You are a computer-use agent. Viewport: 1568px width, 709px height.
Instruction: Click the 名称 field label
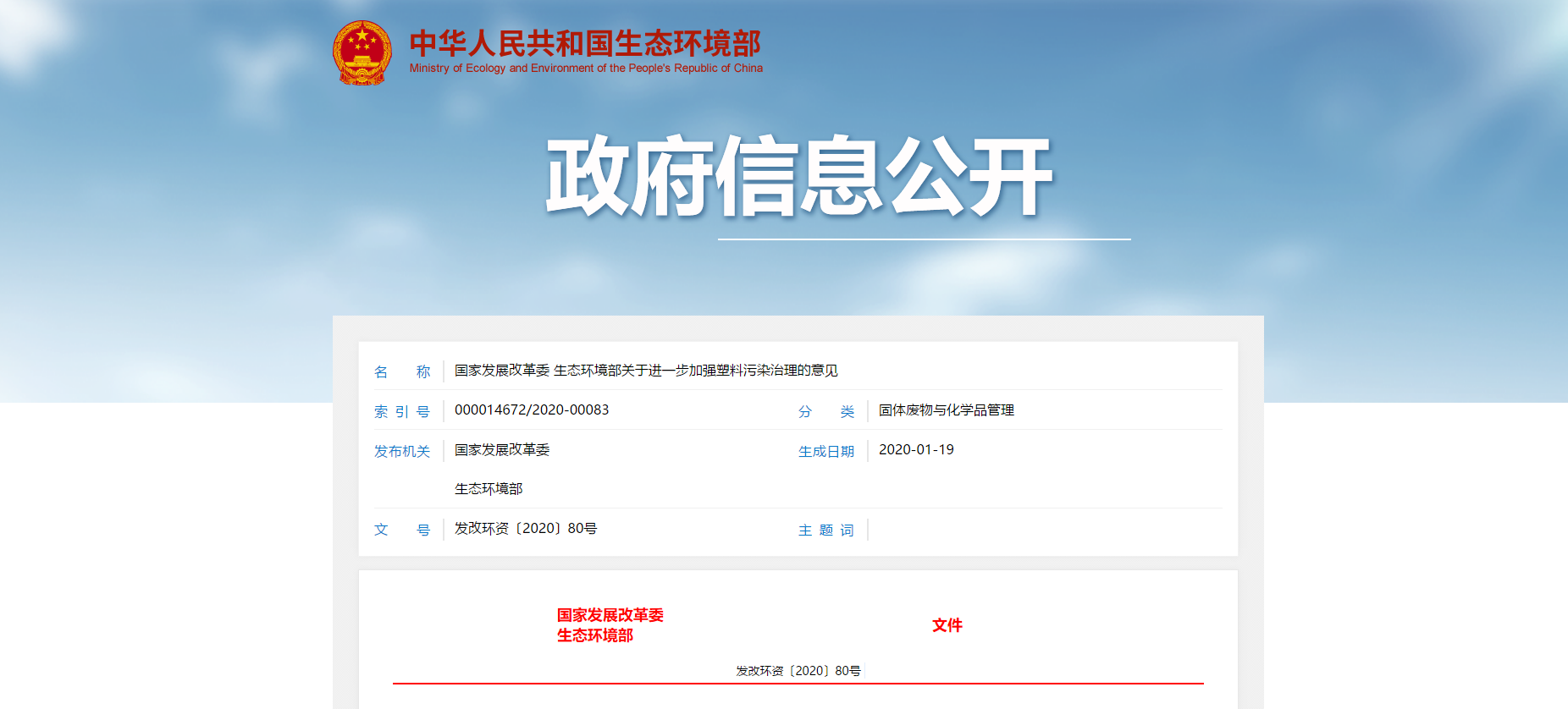(402, 371)
